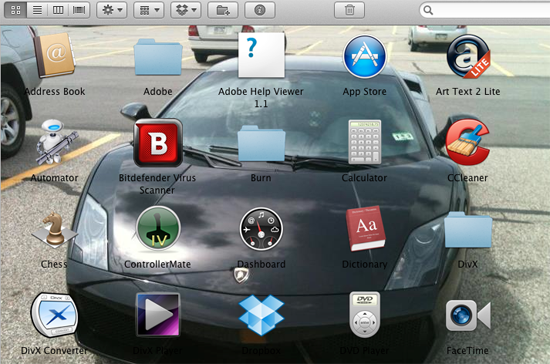
Task: Click the 'Bitdefender Virus Scanner' label
Action: pyautogui.click(x=157, y=184)
